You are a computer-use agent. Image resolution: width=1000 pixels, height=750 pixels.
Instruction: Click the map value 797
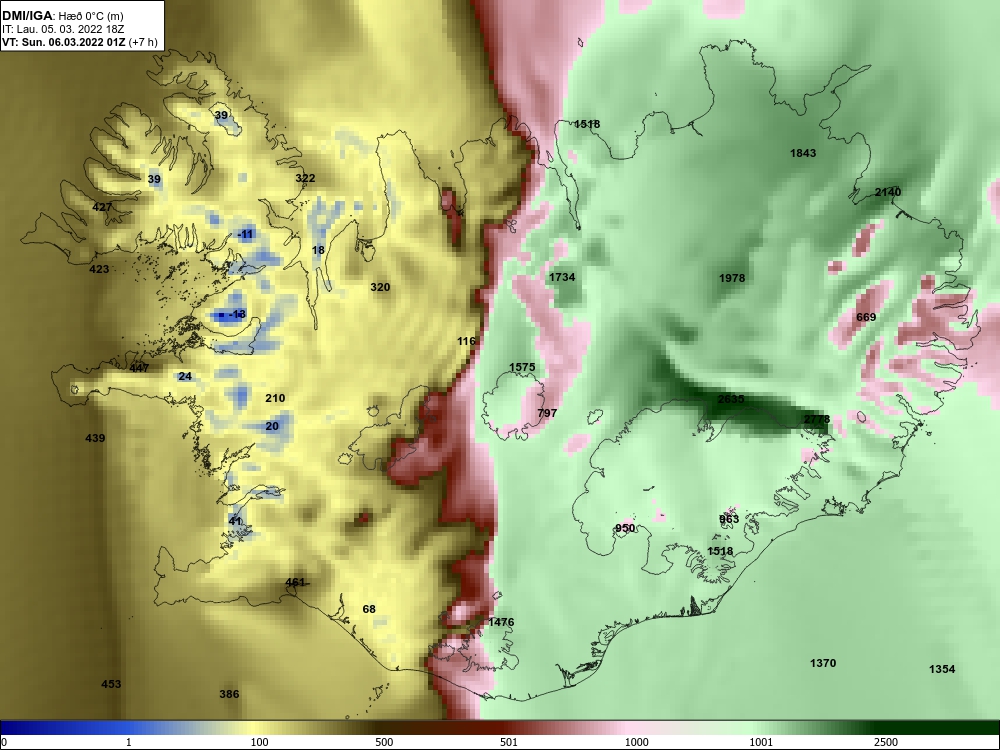(x=547, y=413)
